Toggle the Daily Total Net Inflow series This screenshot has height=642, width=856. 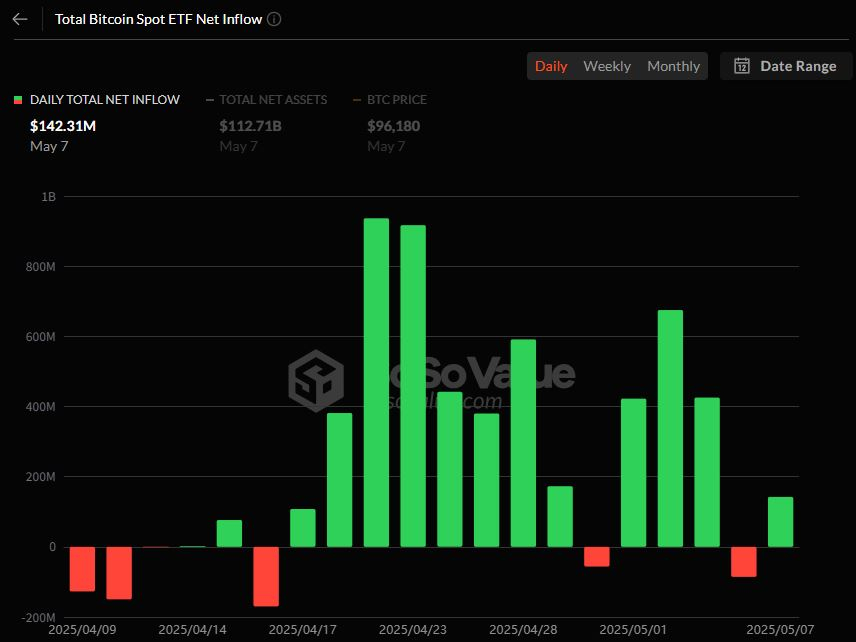tap(104, 100)
